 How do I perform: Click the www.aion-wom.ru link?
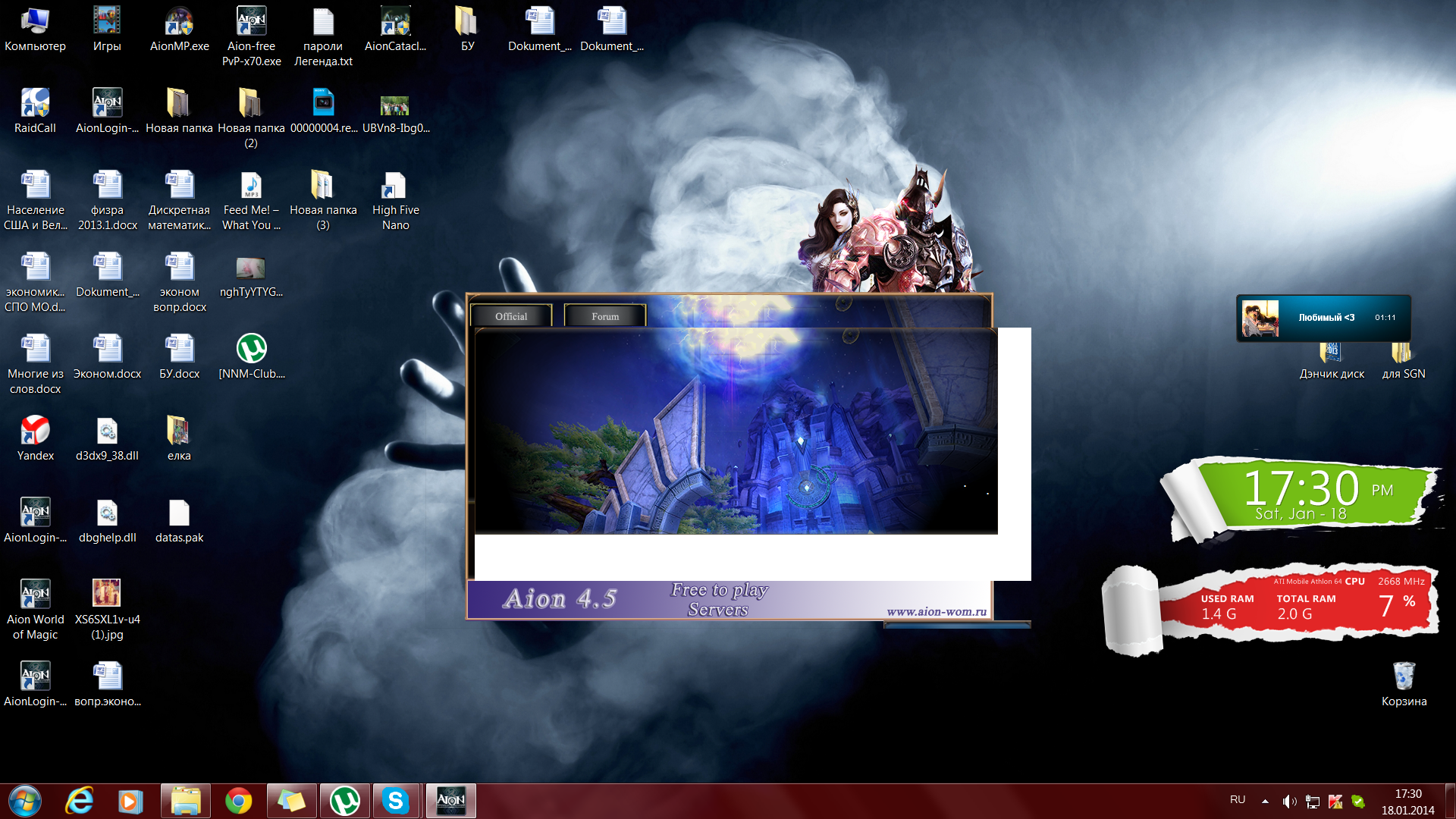(x=937, y=611)
